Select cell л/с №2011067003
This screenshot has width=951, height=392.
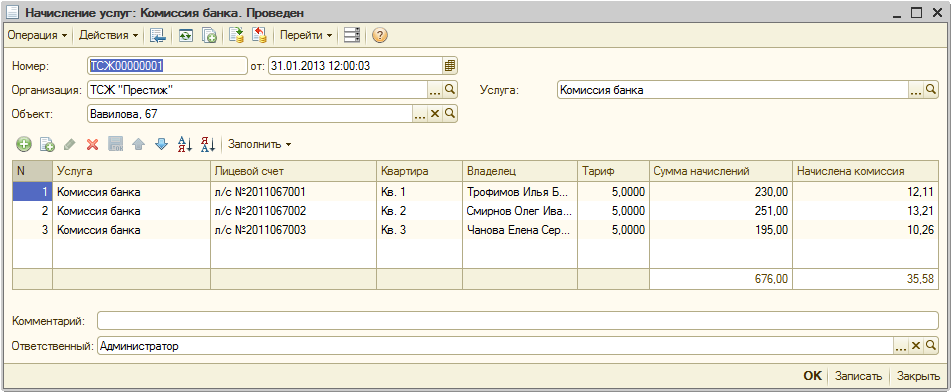(x=293, y=230)
